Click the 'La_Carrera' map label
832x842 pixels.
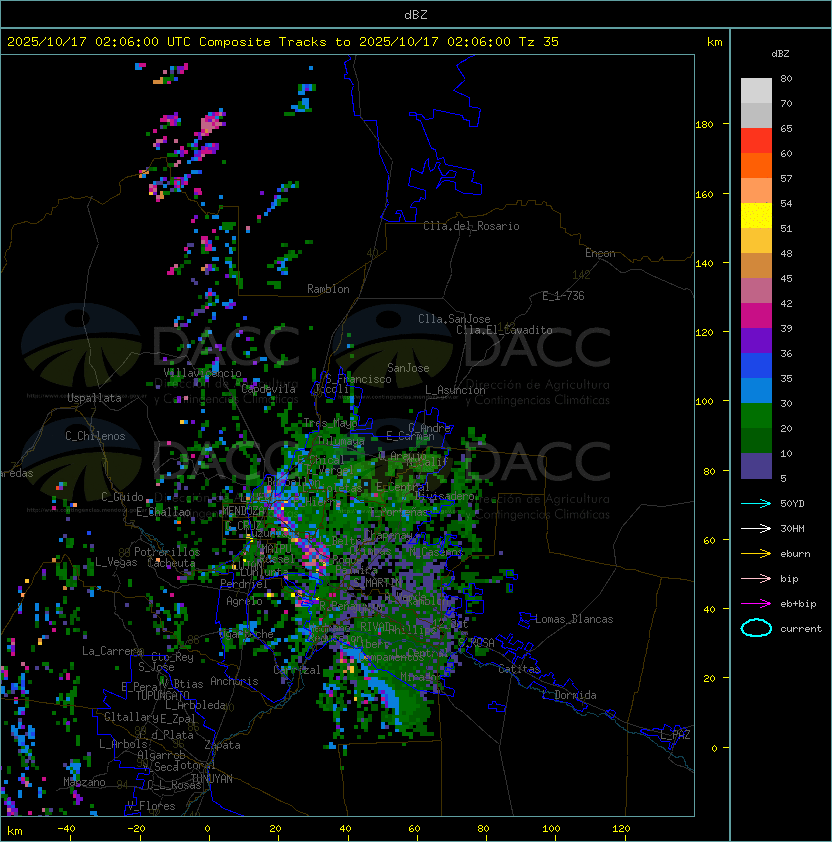pyautogui.click(x=112, y=651)
